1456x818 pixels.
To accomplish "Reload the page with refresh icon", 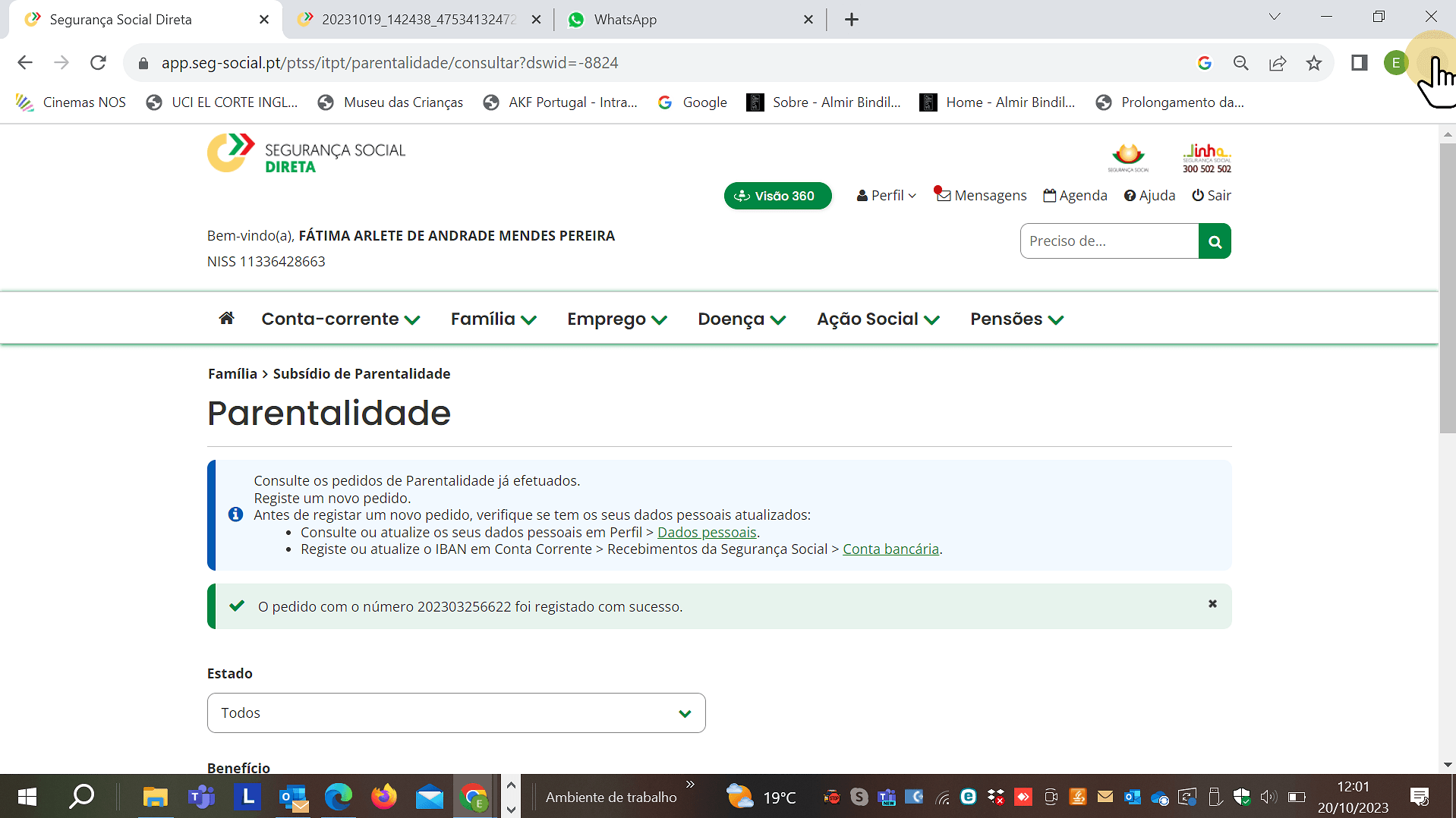I will point(98,63).
